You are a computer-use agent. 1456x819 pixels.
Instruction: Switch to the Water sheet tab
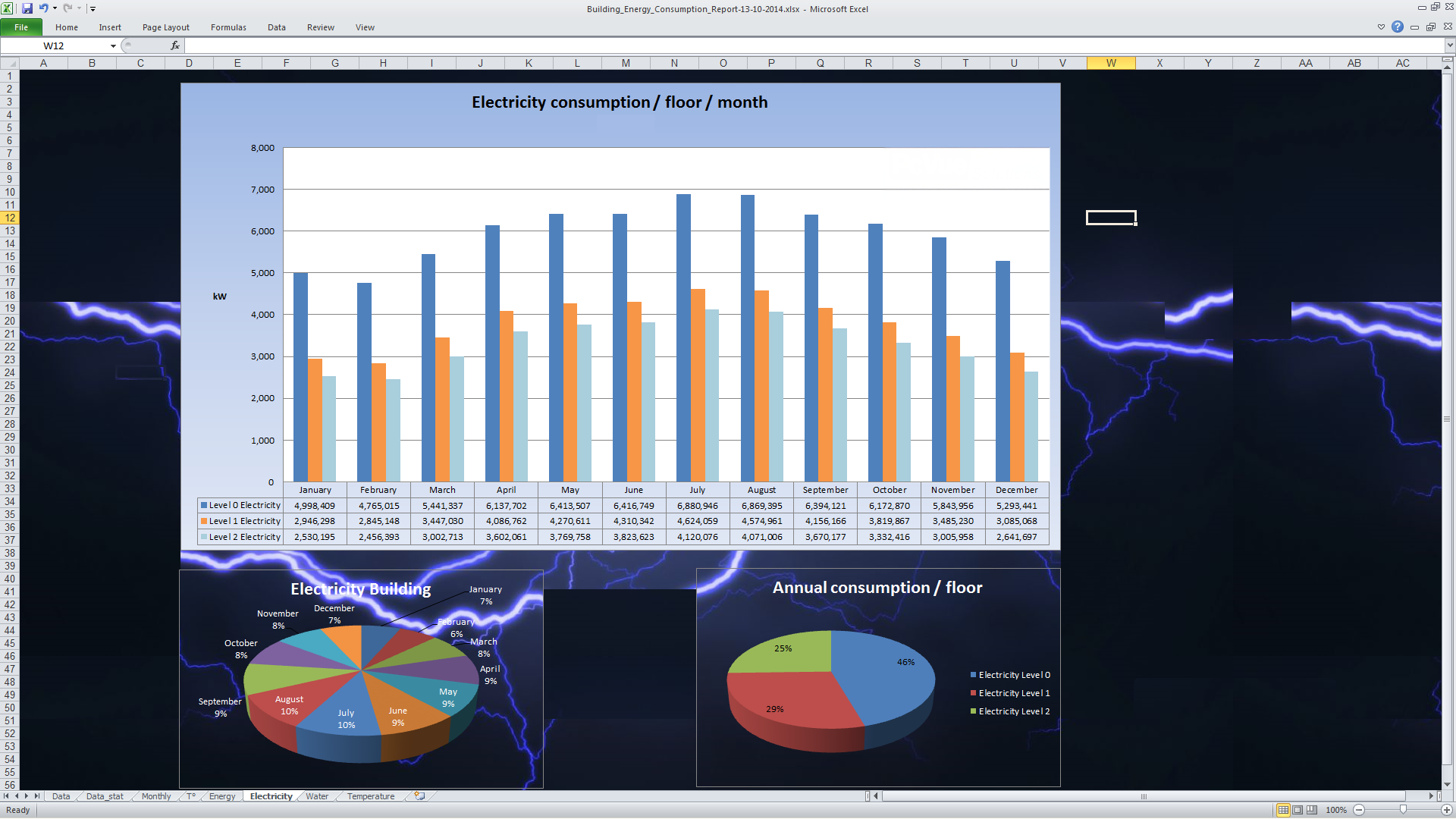pos(317,796)
